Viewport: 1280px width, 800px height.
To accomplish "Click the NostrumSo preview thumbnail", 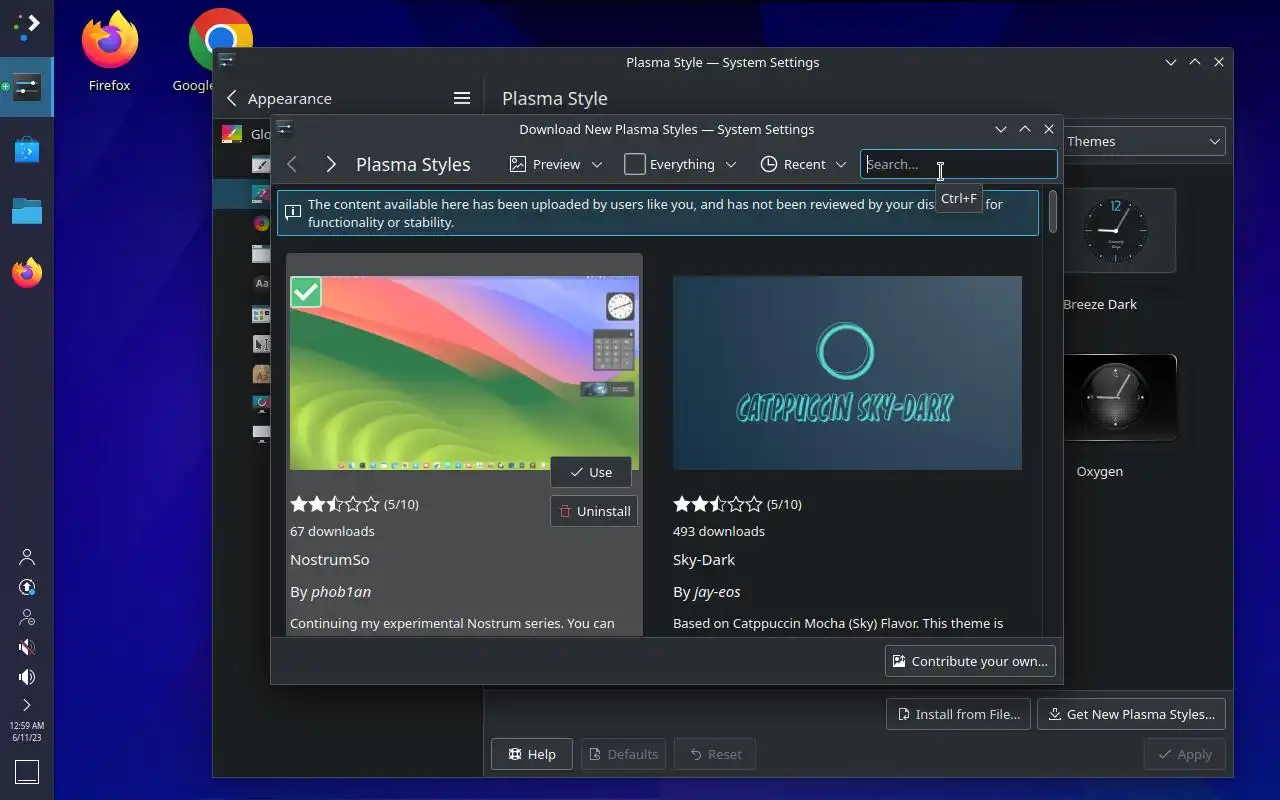I will point(464,373).
